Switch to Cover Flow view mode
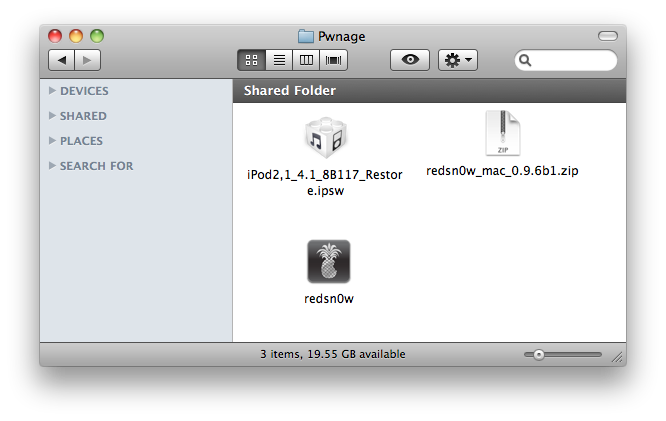 tap(332, 61)
